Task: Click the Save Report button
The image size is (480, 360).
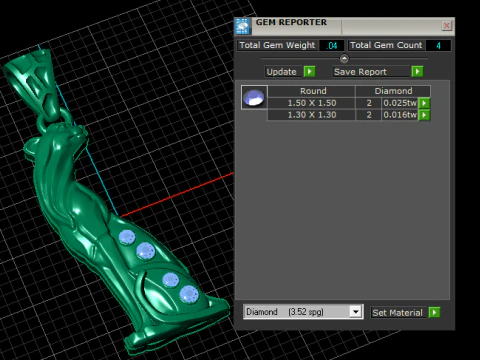Action: click(371, 72)
